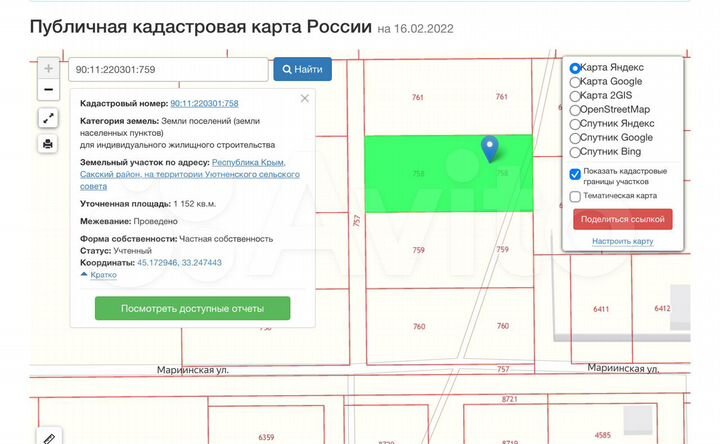
Task: Focus the cadastral number search field
Action: point(168,69)
